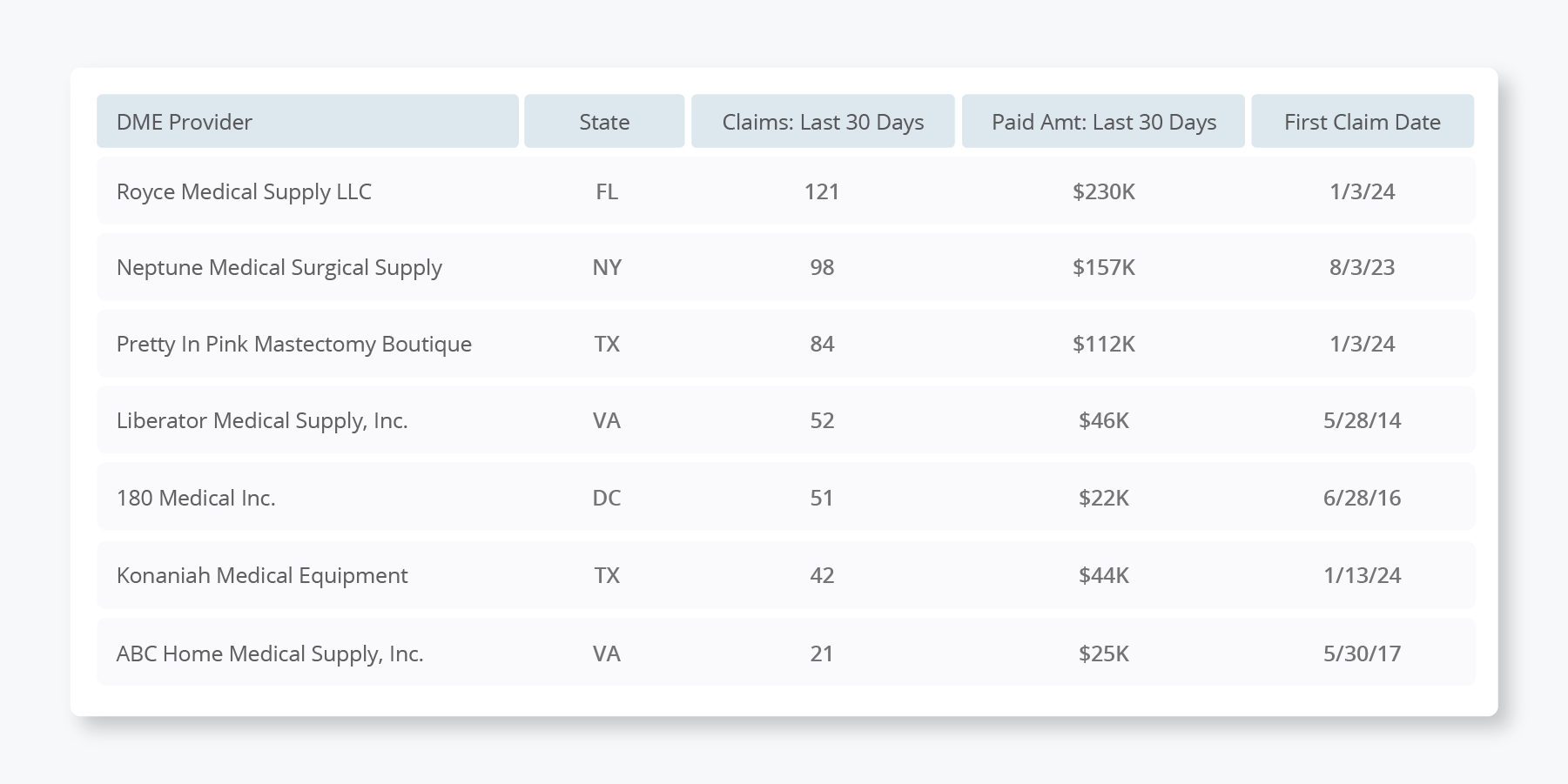Select the 51 claims value
Image resolution: width=1568 pixels, height=784 pixels.
pyautogui.click(x=822, y=498)
